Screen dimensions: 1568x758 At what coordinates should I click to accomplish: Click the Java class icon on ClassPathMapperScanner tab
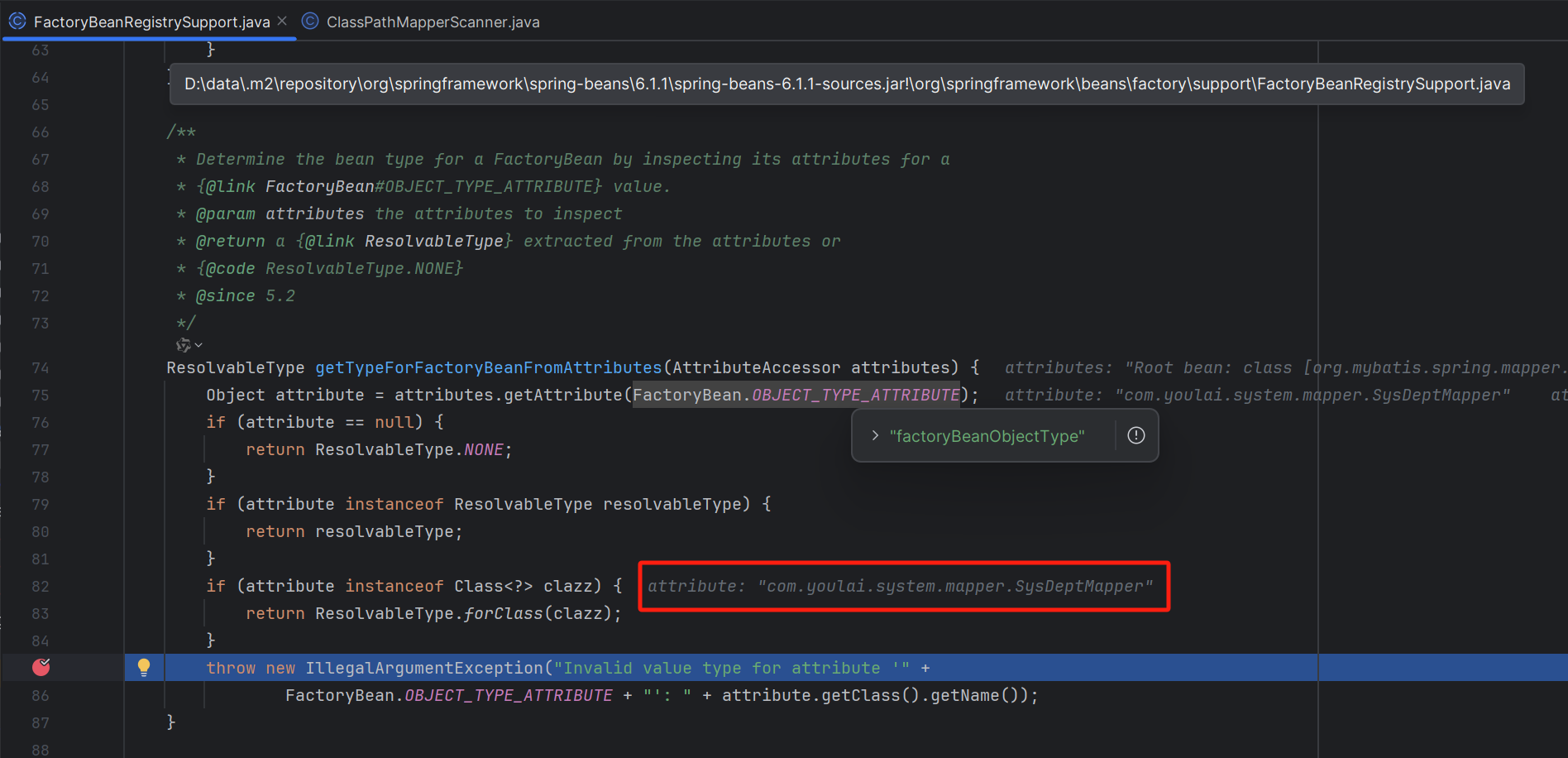(x=309, y=21)
